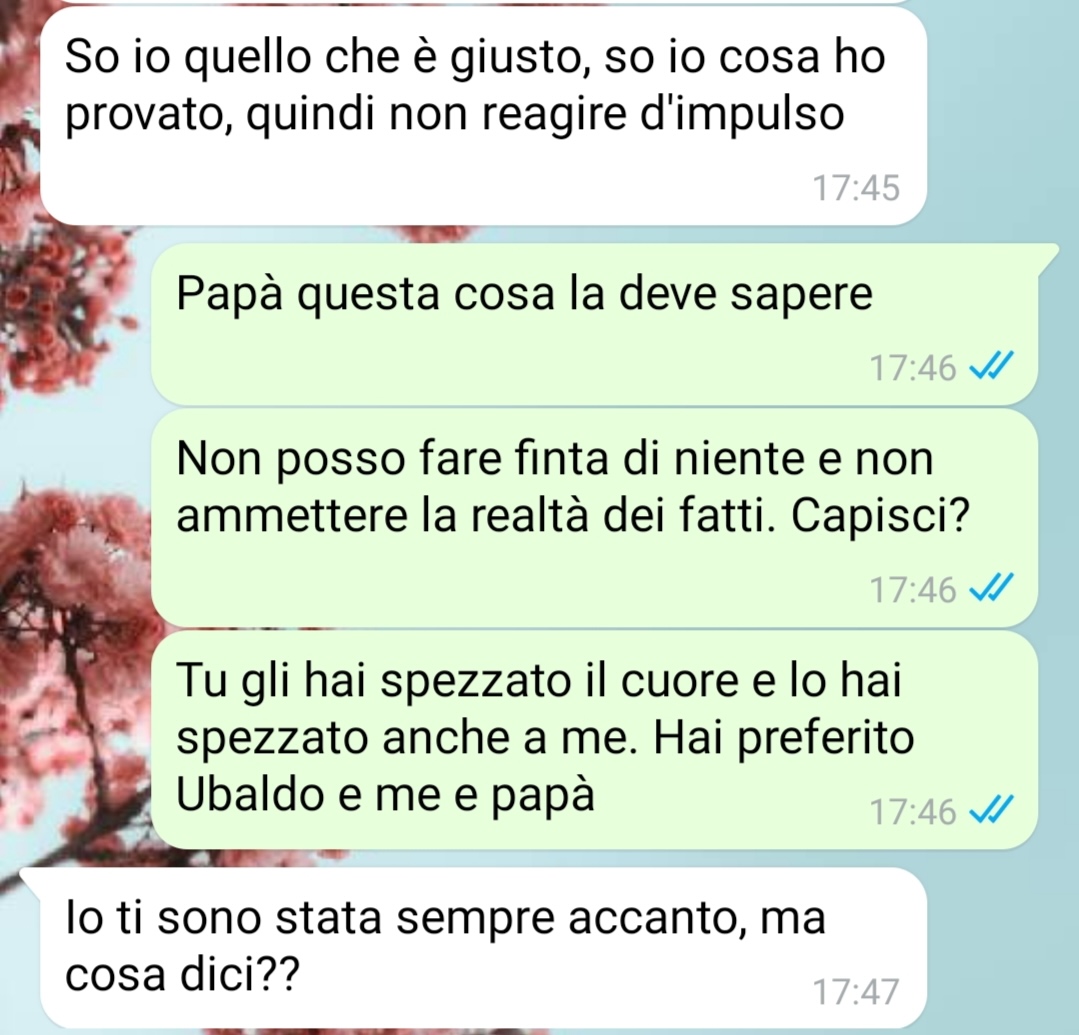
Task: Select the message 'Non posso fare finta di niente'
Action: [x=594, y=518]
